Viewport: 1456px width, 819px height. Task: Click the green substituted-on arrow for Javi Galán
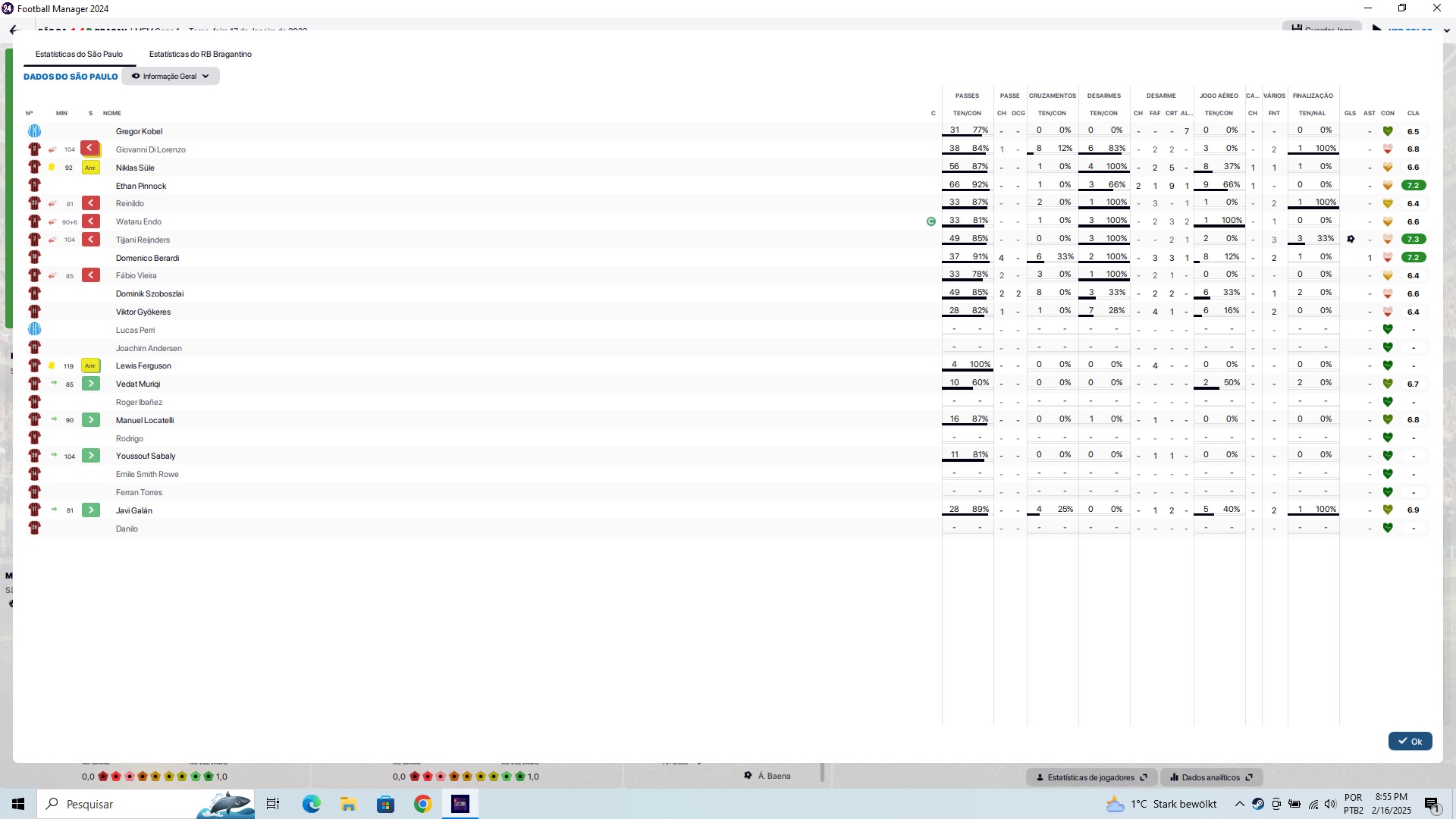pos(91,510)
